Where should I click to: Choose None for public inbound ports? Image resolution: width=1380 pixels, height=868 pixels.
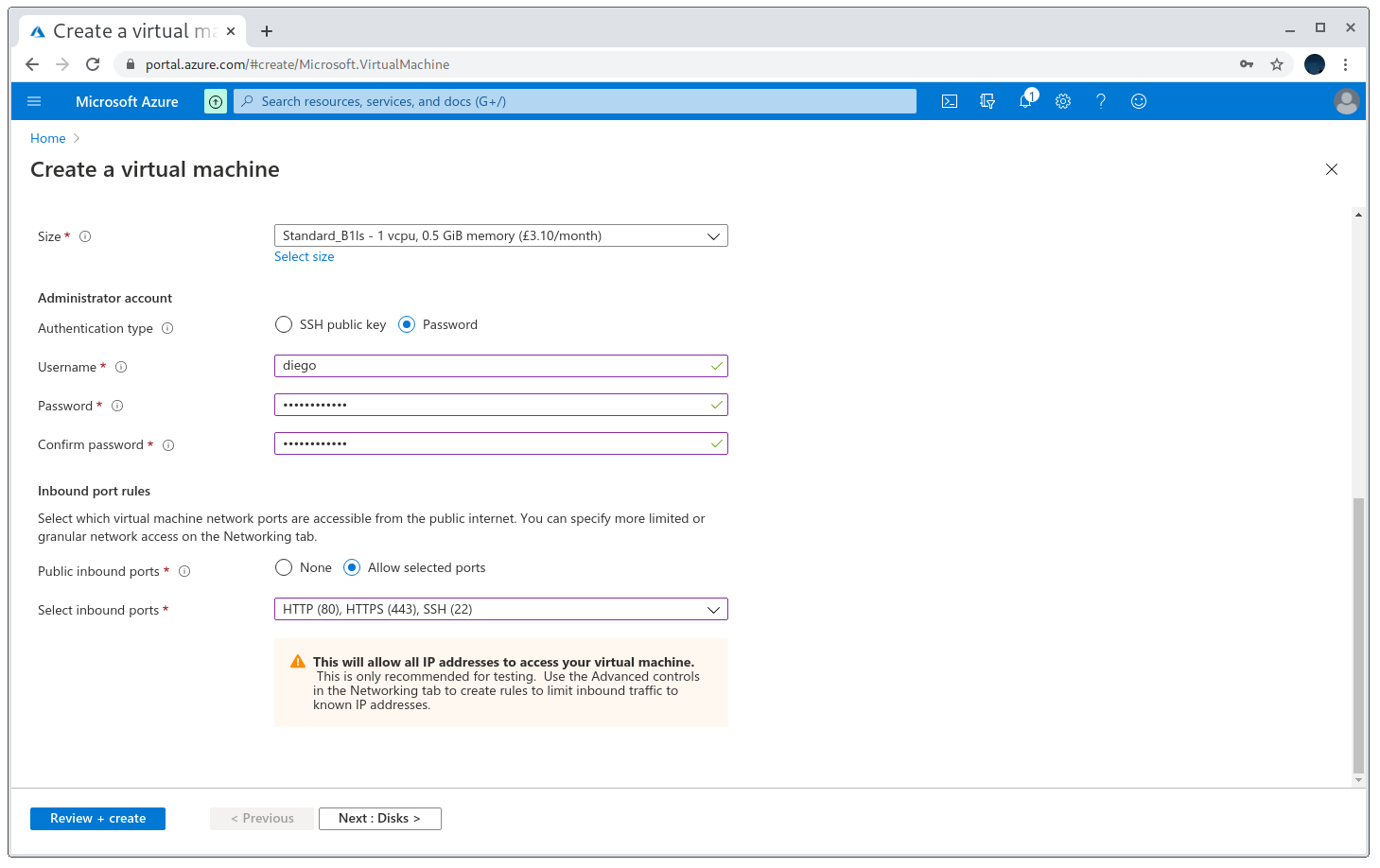tap(284, 567)
